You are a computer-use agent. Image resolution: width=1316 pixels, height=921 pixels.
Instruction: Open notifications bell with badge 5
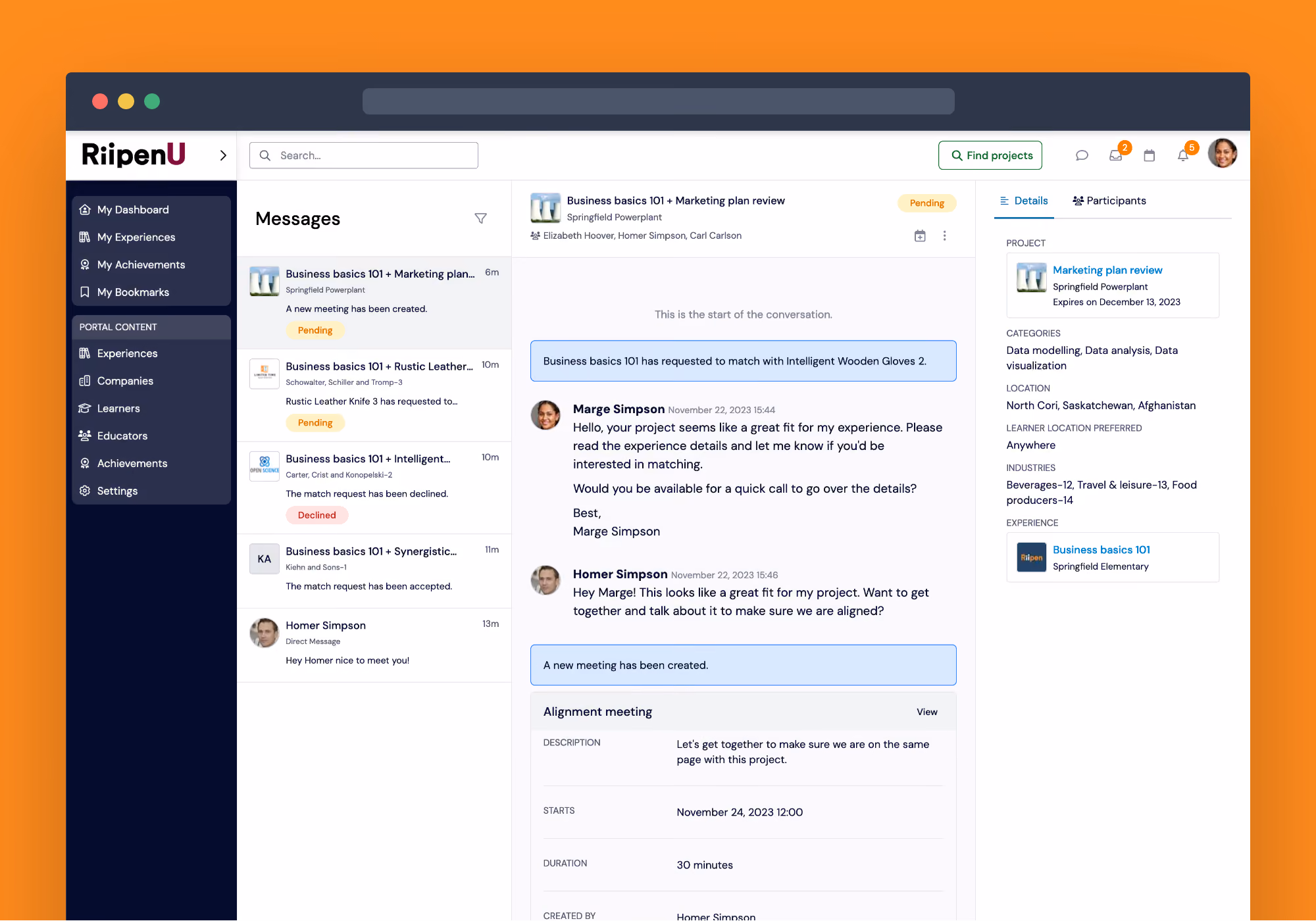coord(1183,155)
